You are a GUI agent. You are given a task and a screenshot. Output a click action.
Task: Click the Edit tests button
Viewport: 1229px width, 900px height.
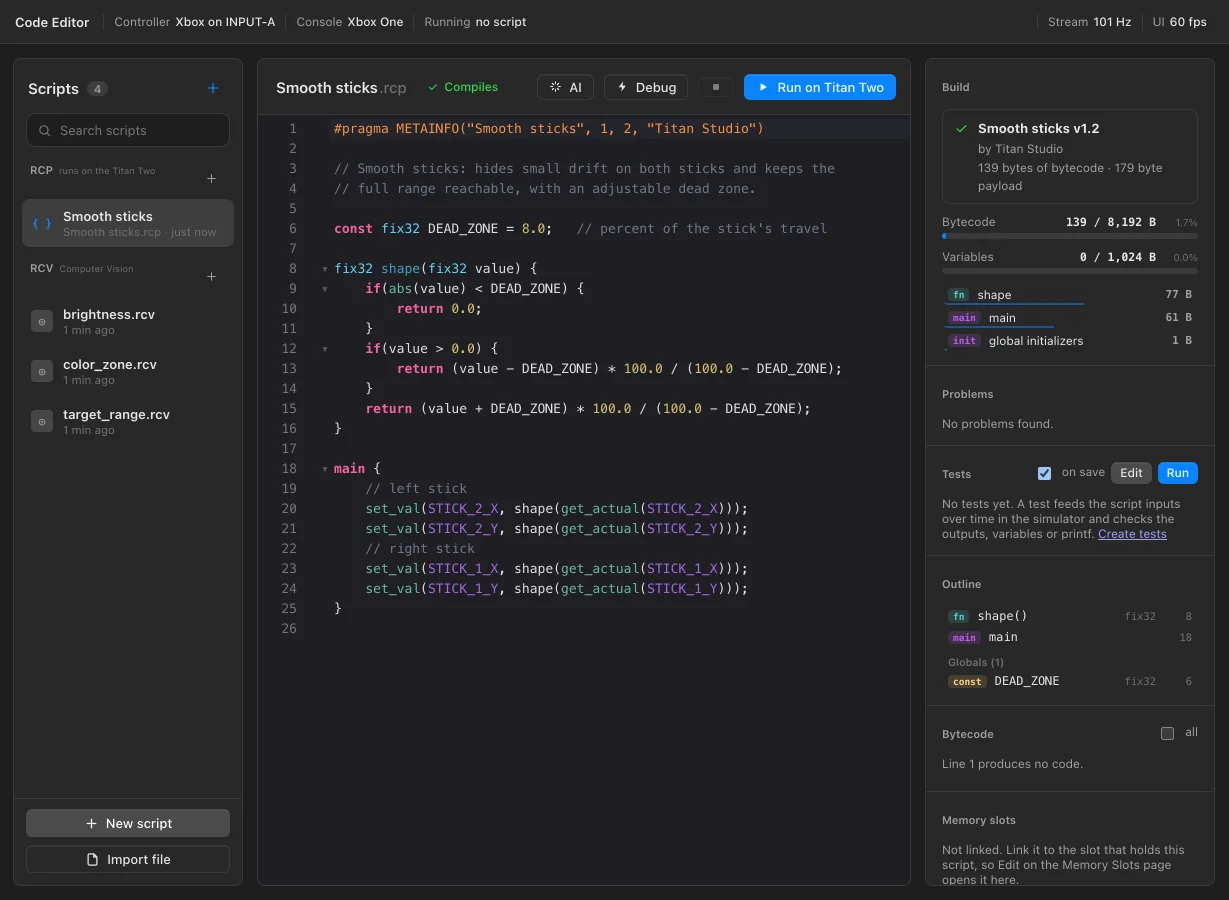coord(1131,473)
